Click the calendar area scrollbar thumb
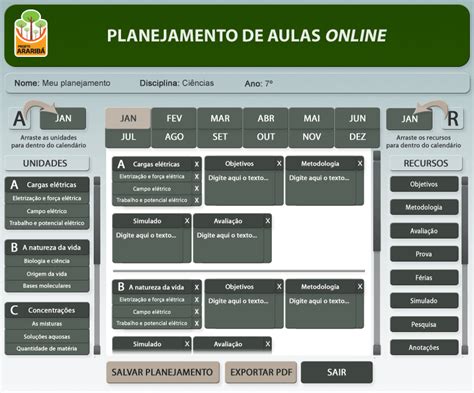Viewport: 474px width, 393px height. (377, 205)
